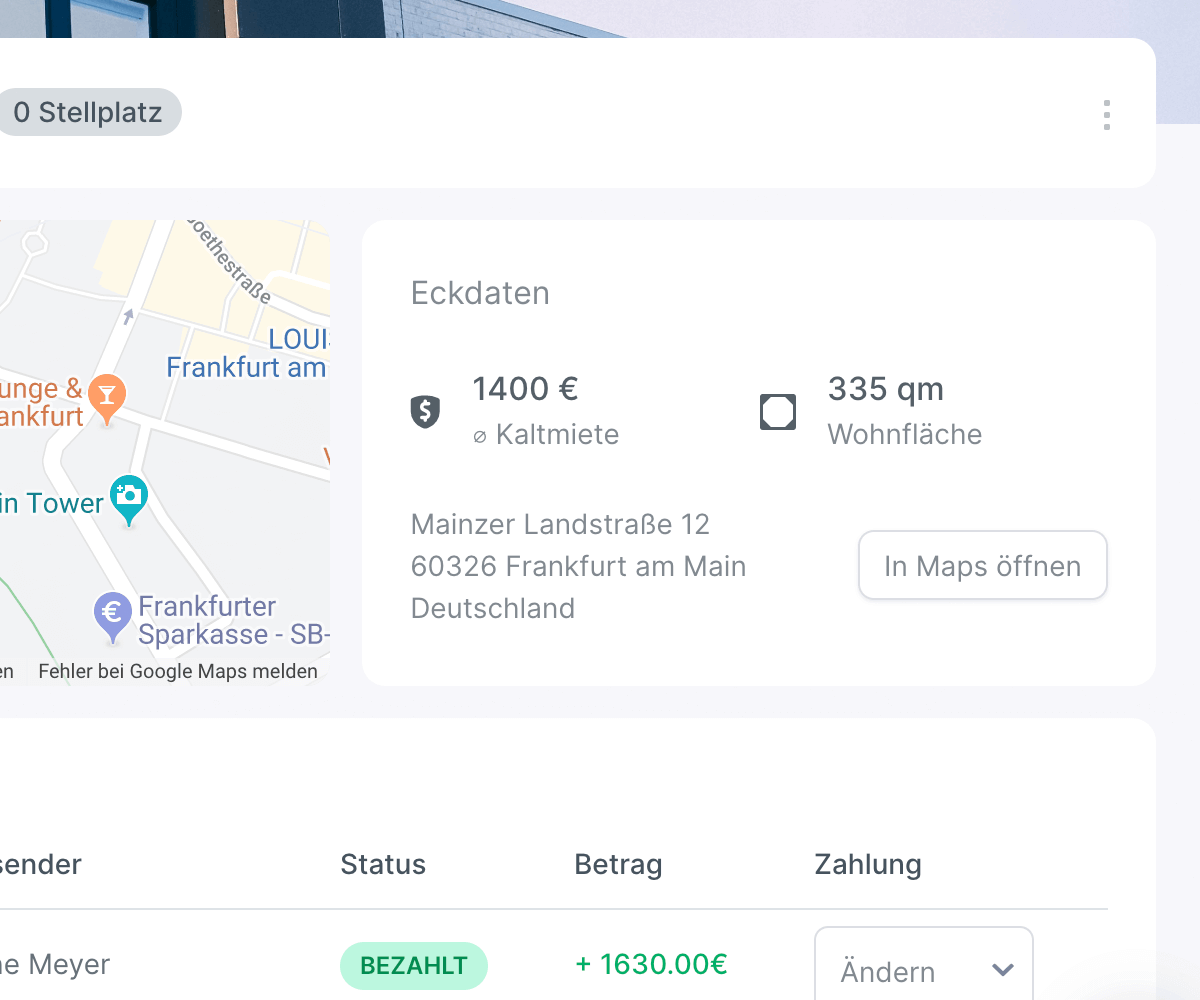
Task: Click the teal camera map marker
Action: point(128,499)
